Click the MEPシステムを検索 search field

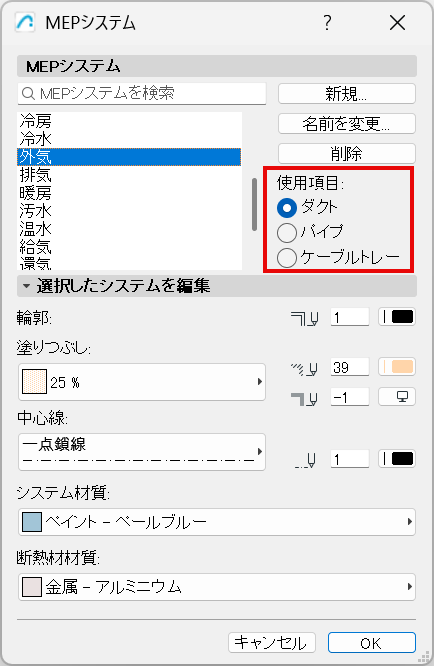(x=142, y=93)
